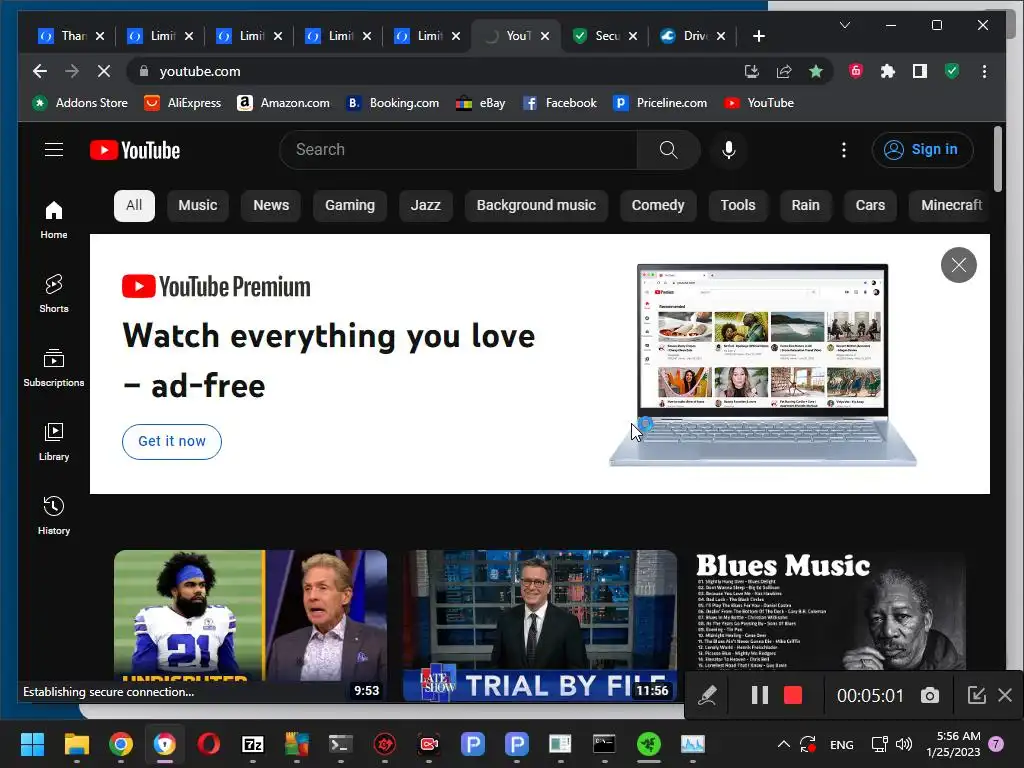The image size is (1024, 768).
Task: Open the AliExpress bookmark
Action: (183, 103)
